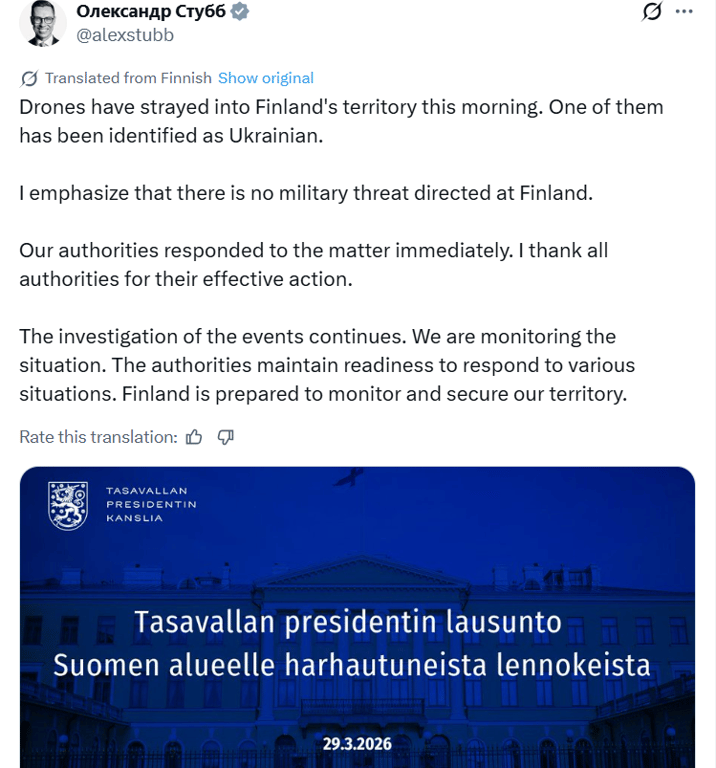Click the paragraph starting 'The investigation of the events'
716x768 pixels.
pyautogui.click(x=327, y=365)
